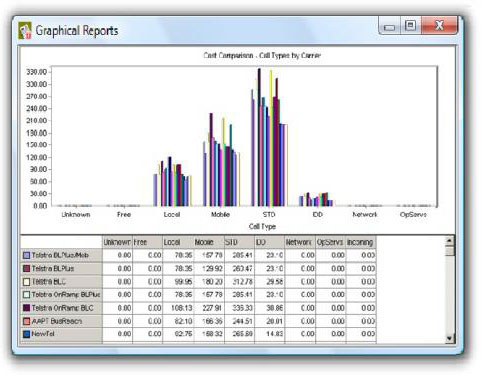Select the Telstra OnRamp BLC row label
This screenshot has height=375, width=481.
pyautogui.click(x=62, y=308)
